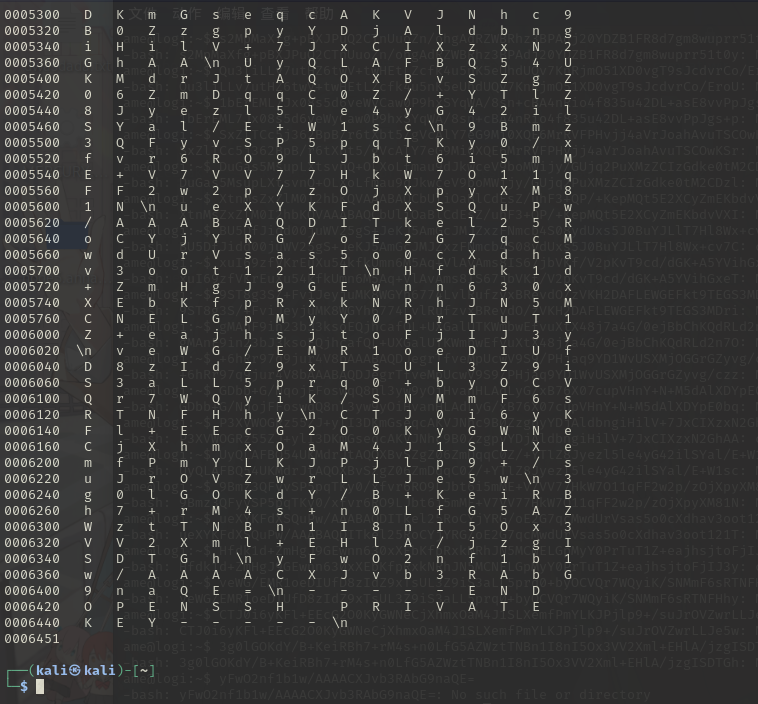Image resolution: width=758 pixels, height=704 pixels.
Task: Click the offset 0005640
Action: pos(32,239)
